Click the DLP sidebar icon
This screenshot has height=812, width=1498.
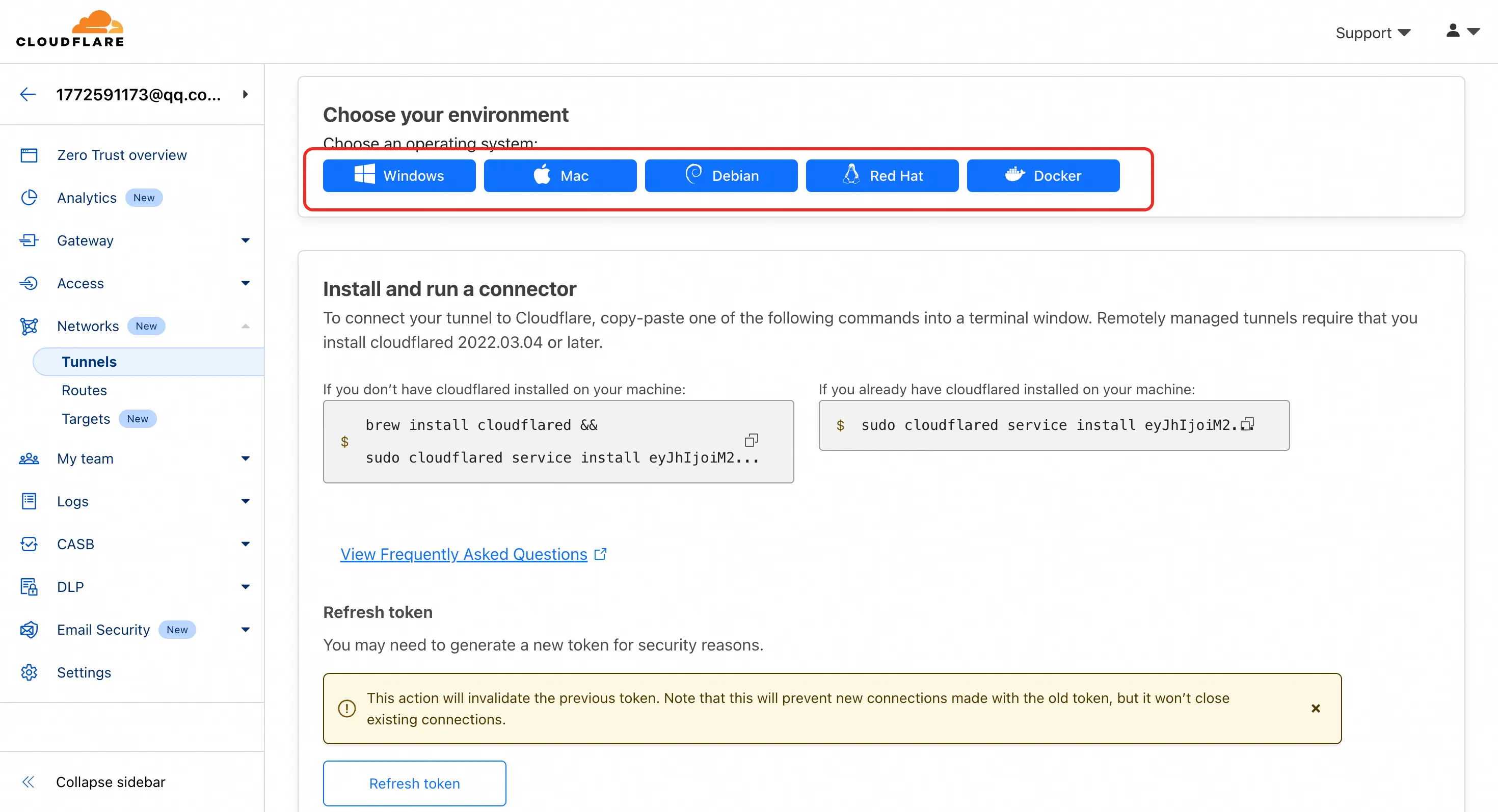click(x=29, y=587)
